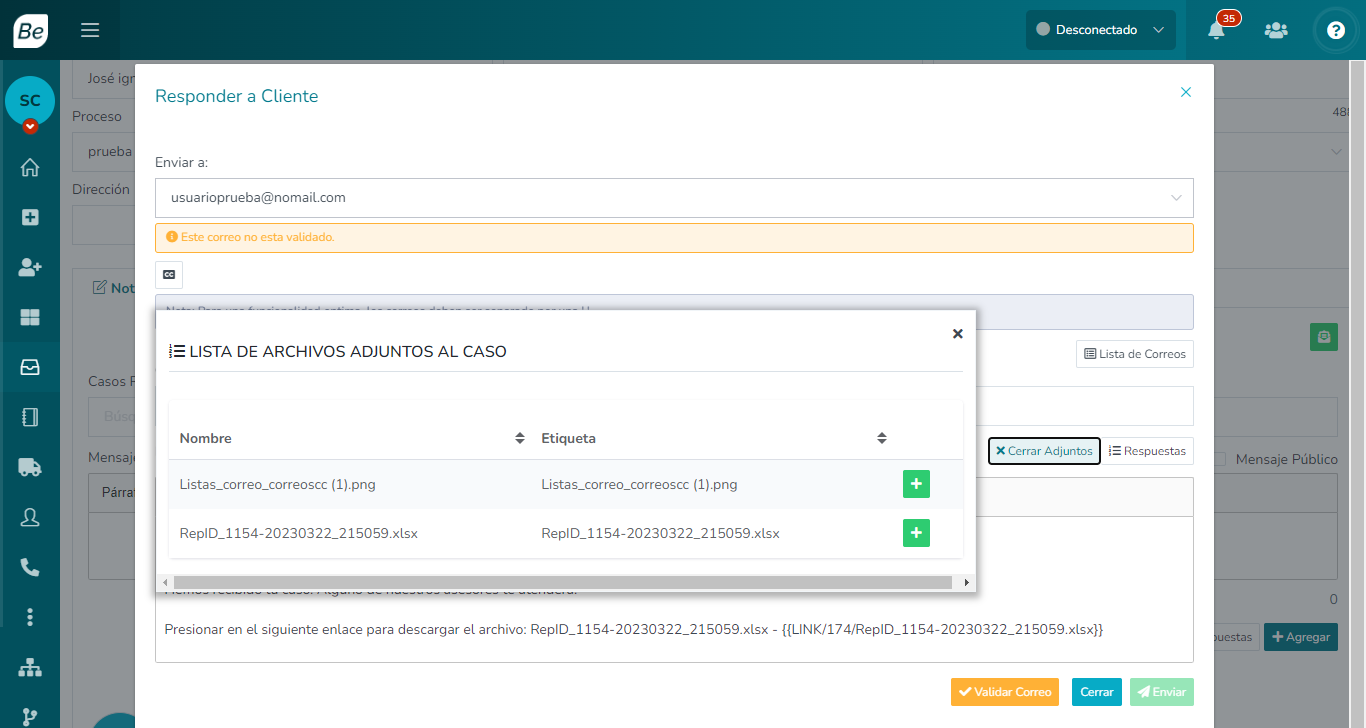
Task: Open the help question mark icon
Action: tap(1335, 30)
